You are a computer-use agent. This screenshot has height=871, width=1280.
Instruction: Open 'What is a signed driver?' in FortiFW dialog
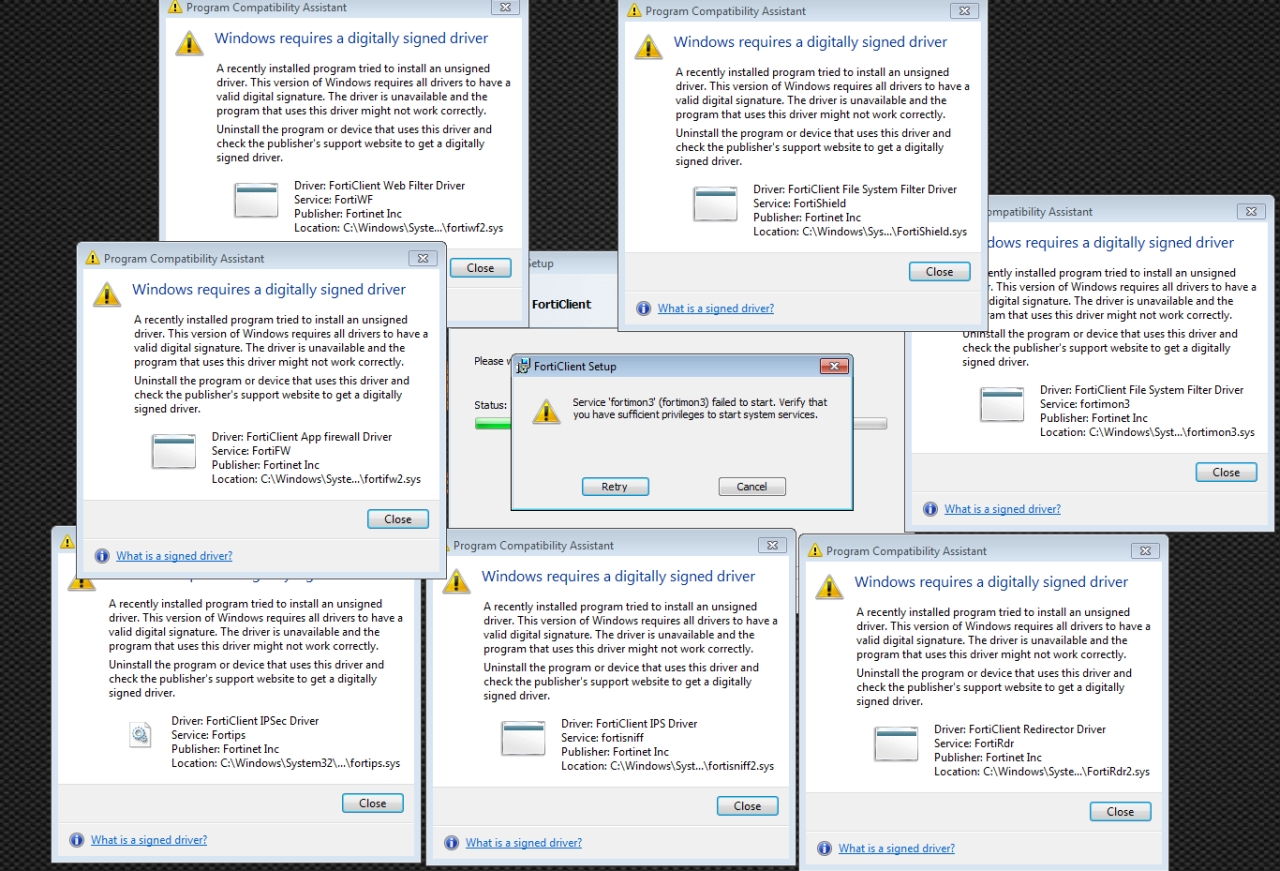coord(174,557)
